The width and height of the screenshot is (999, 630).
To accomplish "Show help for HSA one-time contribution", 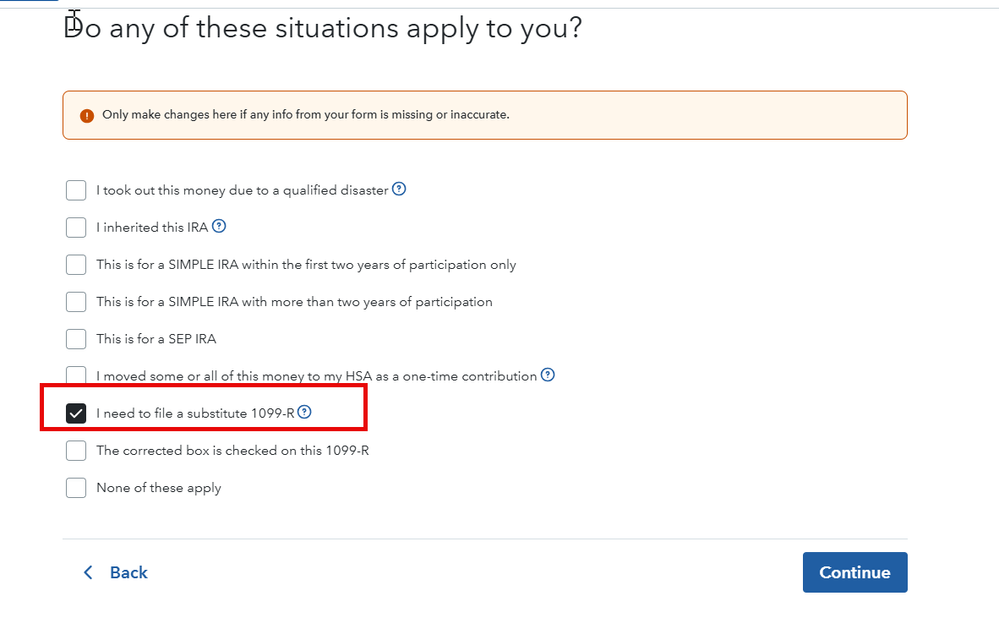I will pos(547,375).
